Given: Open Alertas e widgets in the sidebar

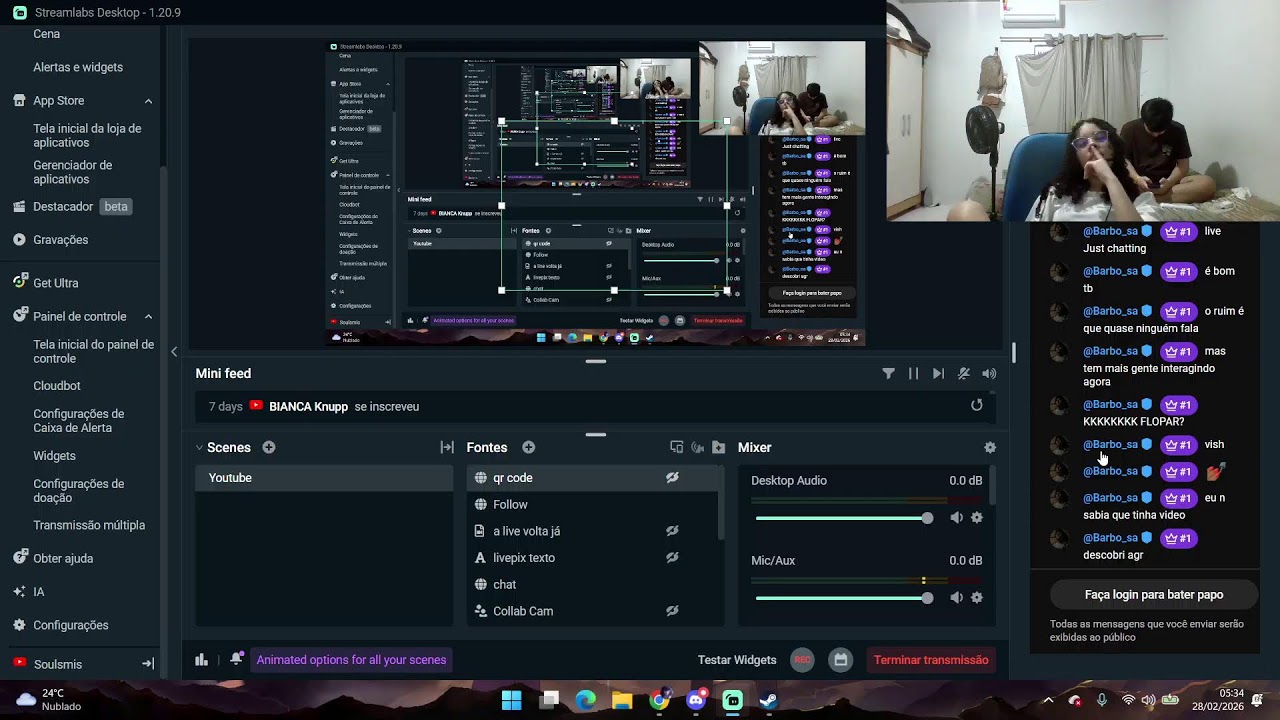Looking at the screenshot, I should pyautogui.click(x=78, y=67).
